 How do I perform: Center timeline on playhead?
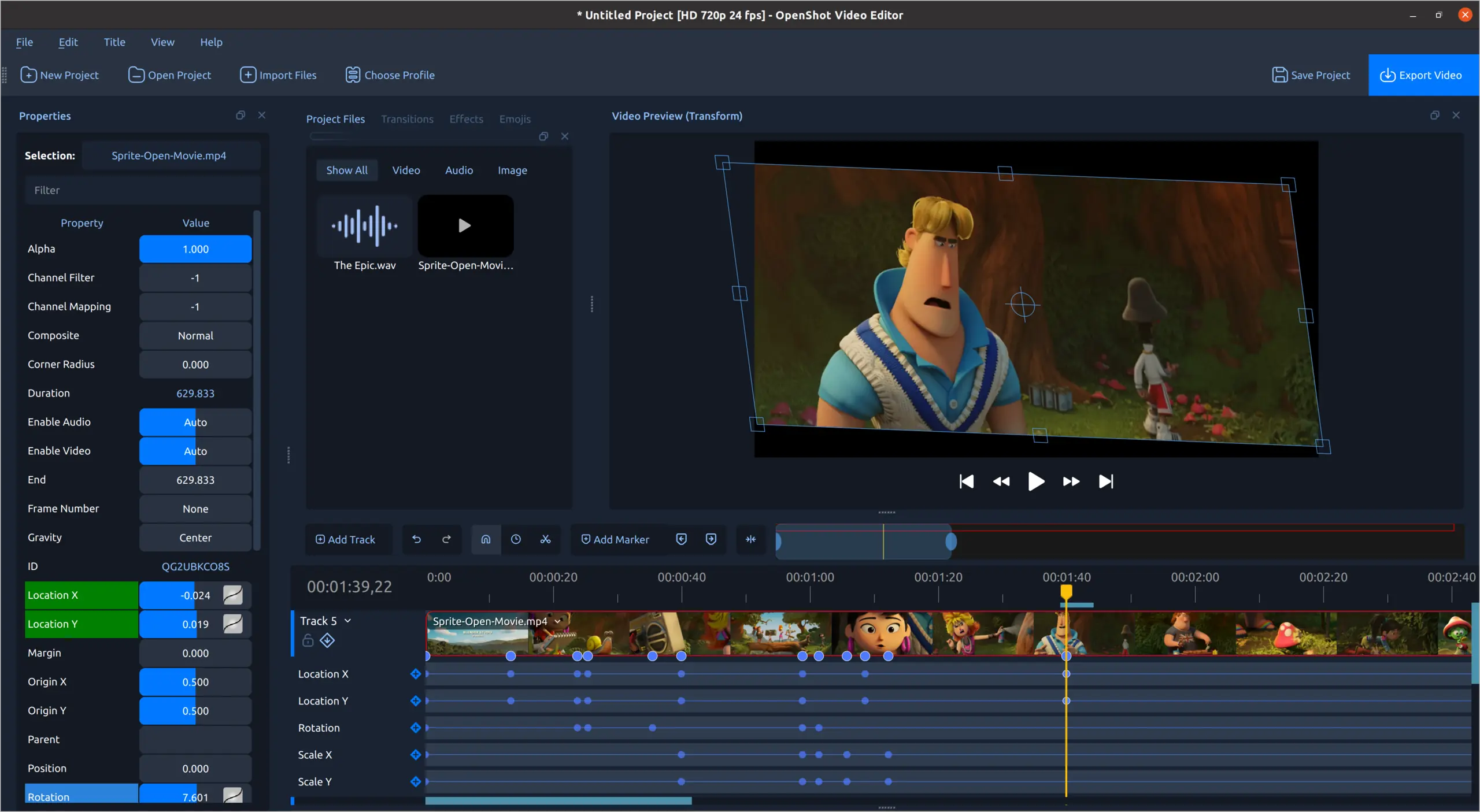(750, 539)
